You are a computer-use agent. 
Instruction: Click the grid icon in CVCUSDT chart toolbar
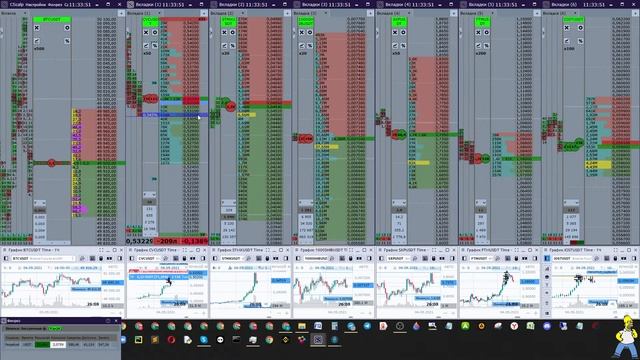pos(176,258)
